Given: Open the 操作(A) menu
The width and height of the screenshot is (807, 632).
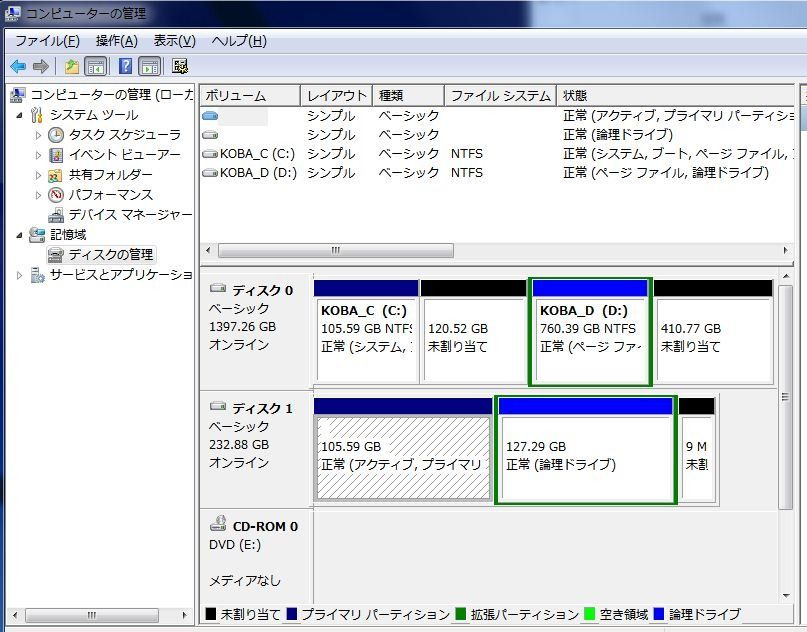Looking at the screenshot, I should [x=117, y=41].
